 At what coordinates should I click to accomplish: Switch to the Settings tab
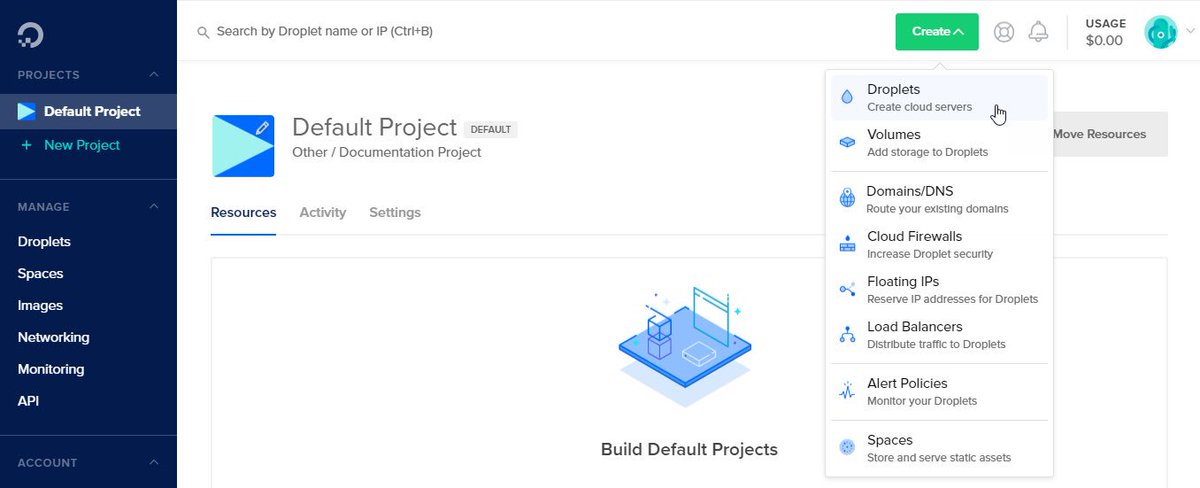tap(395, 213)
